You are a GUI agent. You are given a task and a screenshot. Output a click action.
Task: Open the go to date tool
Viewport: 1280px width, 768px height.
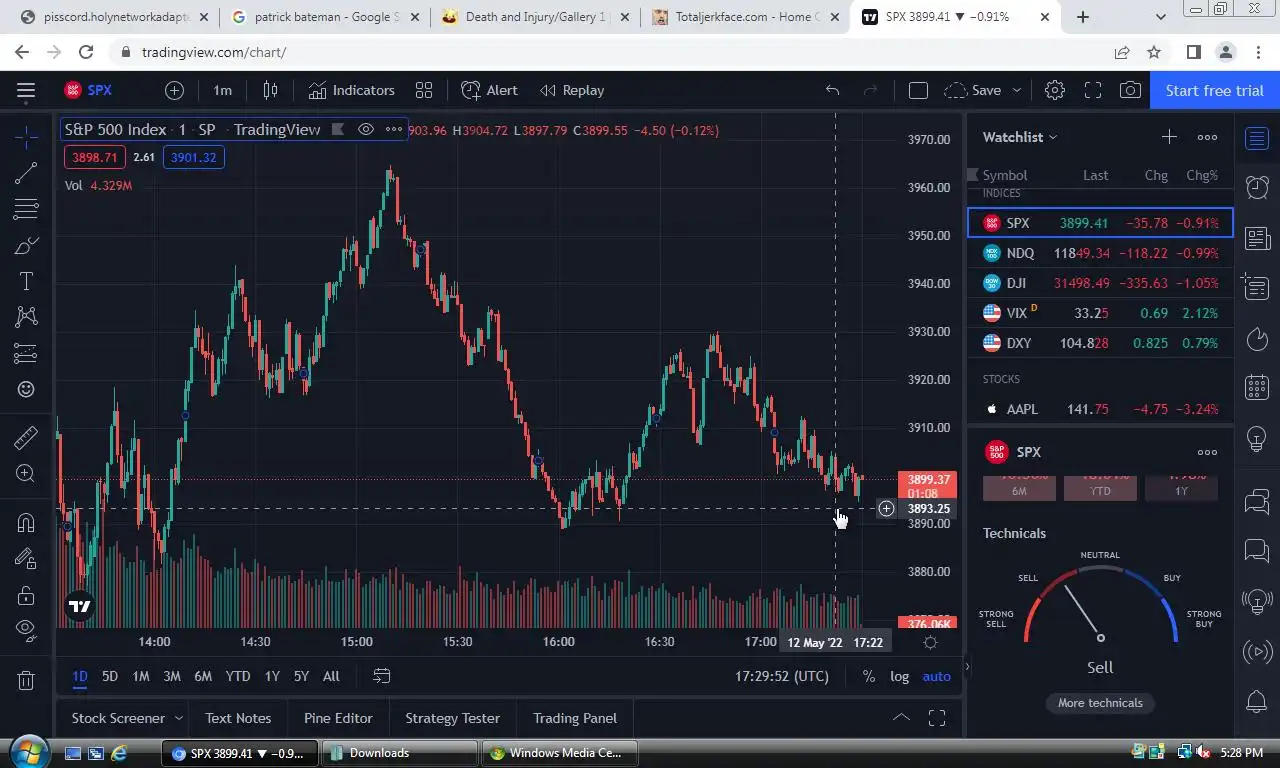tap(381, 676)
